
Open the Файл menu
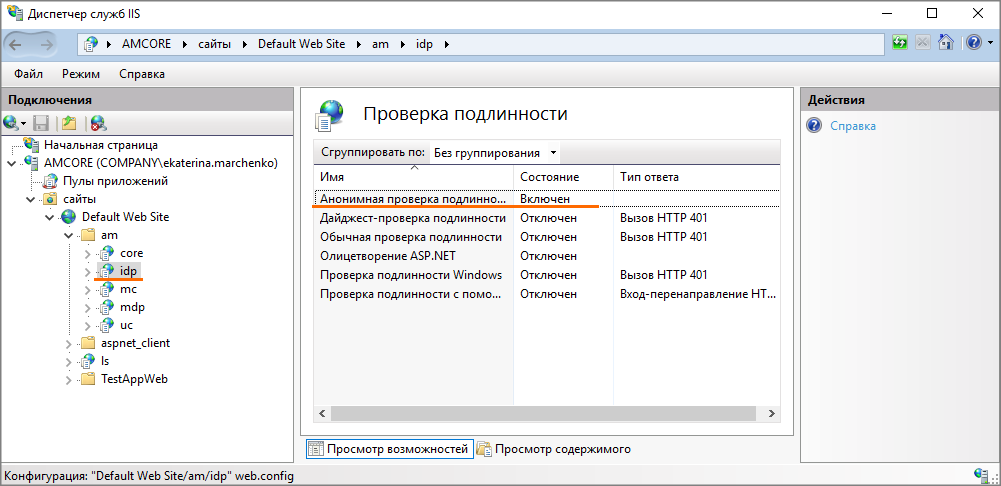point(29,74)
